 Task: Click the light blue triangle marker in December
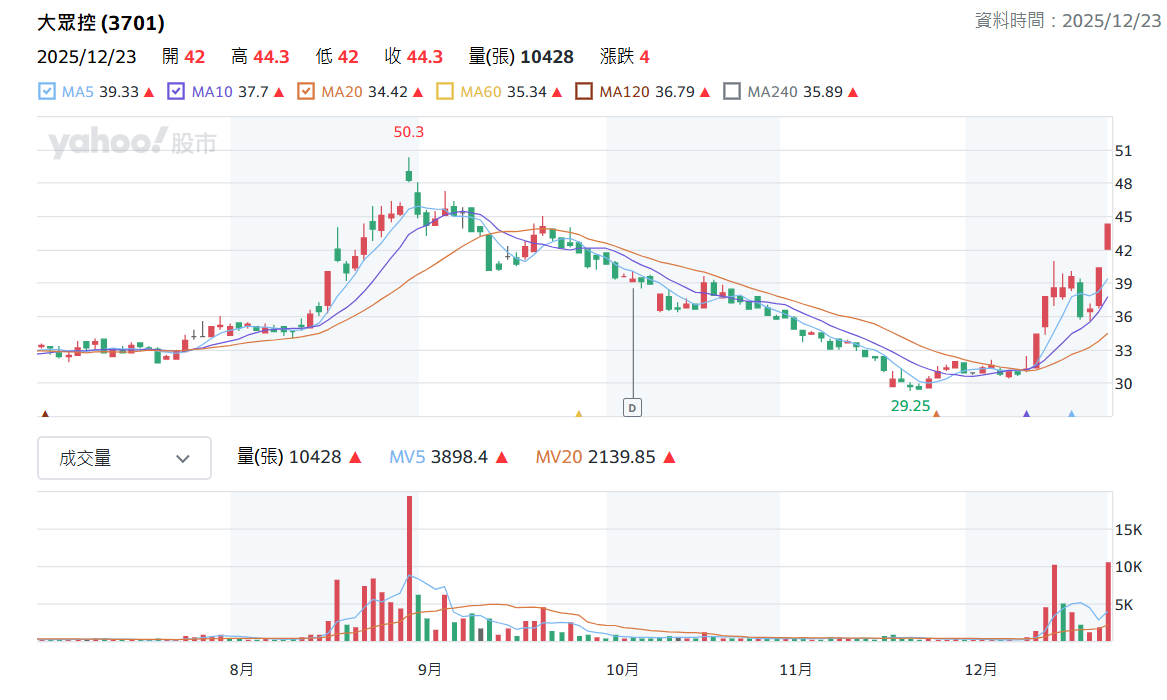pyautogui.click(x=1072, y=413)
